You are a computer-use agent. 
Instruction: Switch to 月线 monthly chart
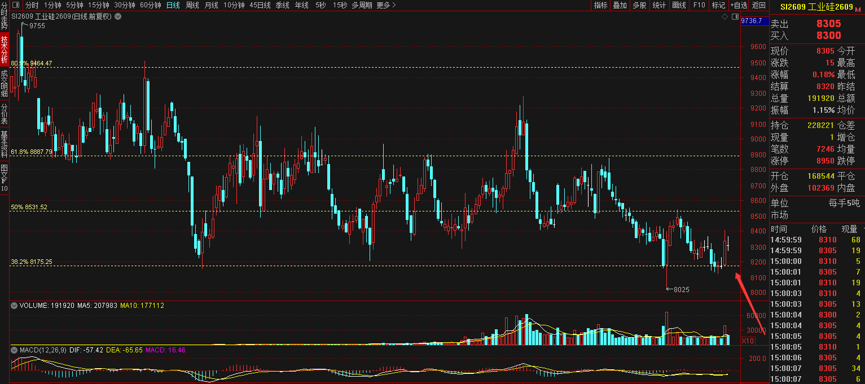tap(211, 5)
